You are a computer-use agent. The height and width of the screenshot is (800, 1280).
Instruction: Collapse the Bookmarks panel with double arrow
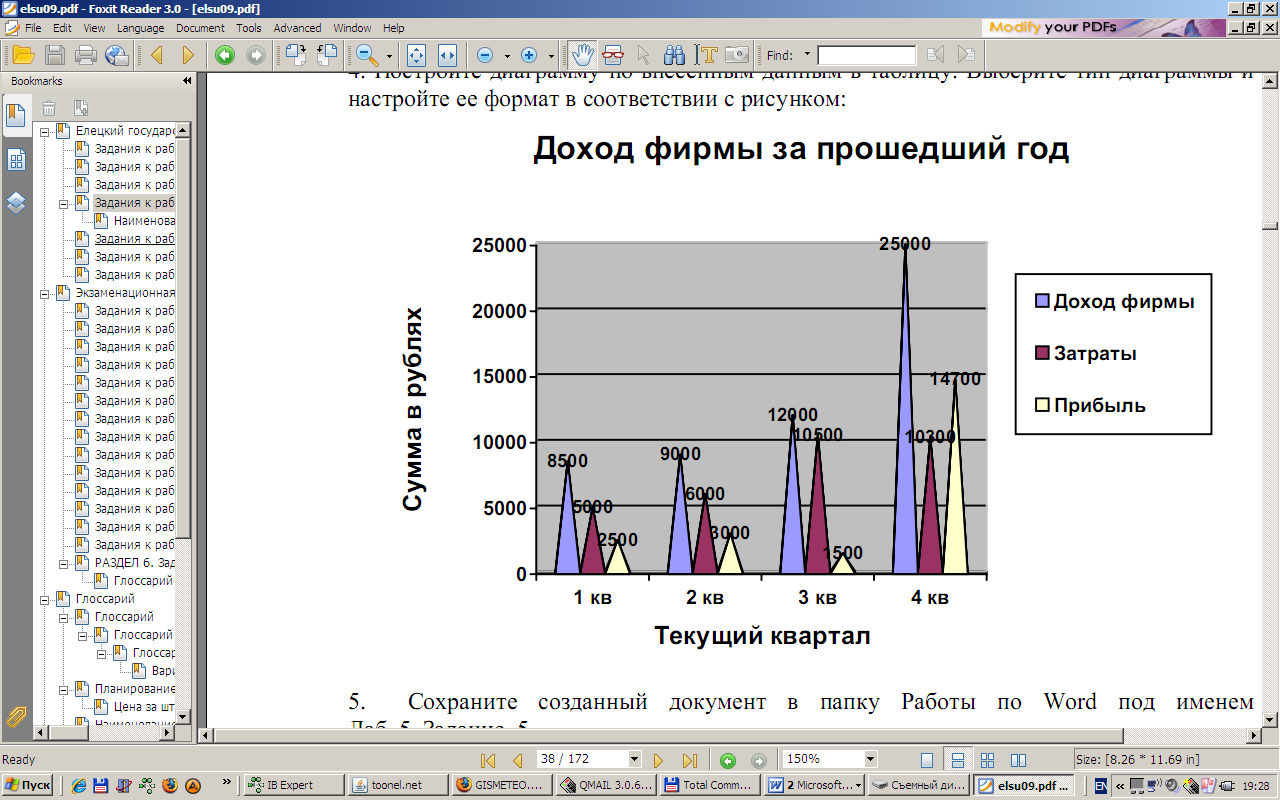pos(186,81)
